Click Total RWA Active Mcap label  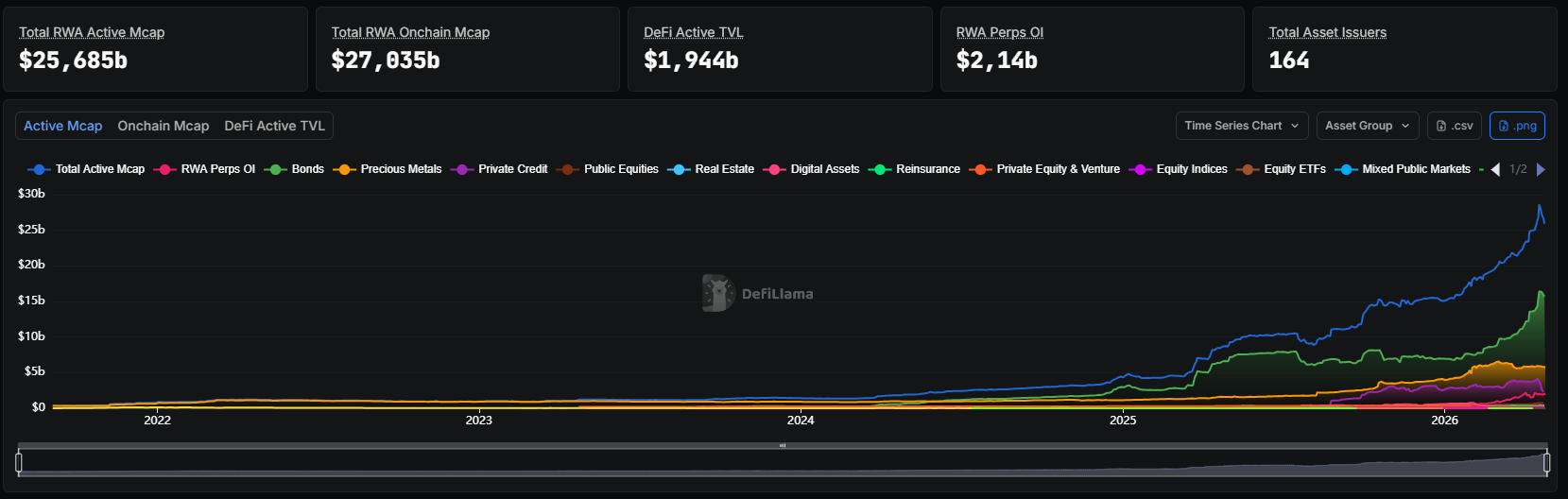click(92, 32)
